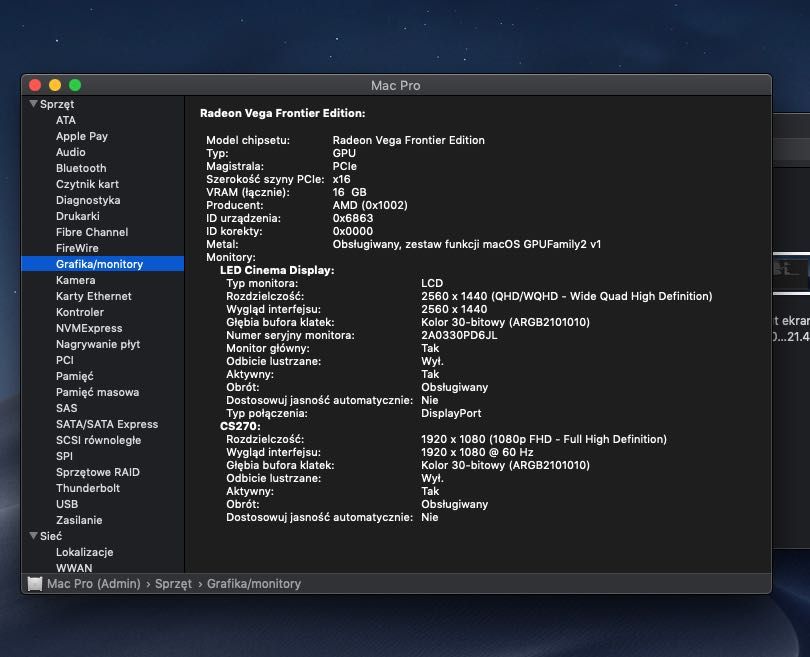The height and width of the screenshot is (657, 810).
Task: Click Sprzęt in the path bar
Action: [x=173, y=584]
